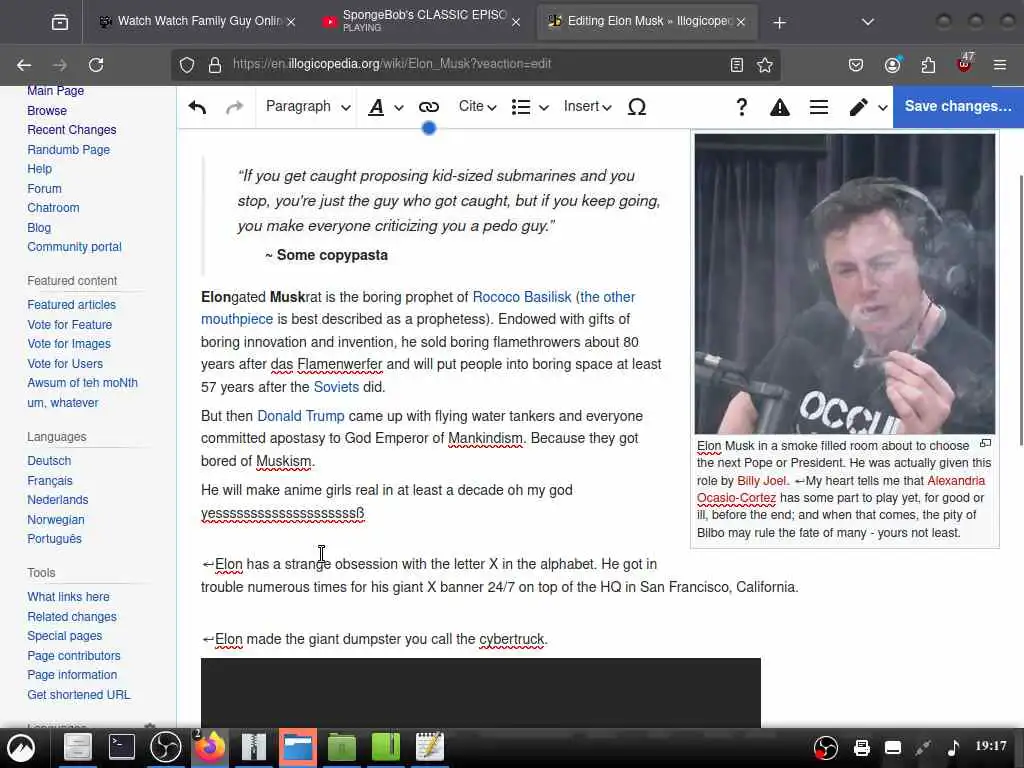
Task: Expand the switch-editor dropdown arrow
Action: coord(882,108)
